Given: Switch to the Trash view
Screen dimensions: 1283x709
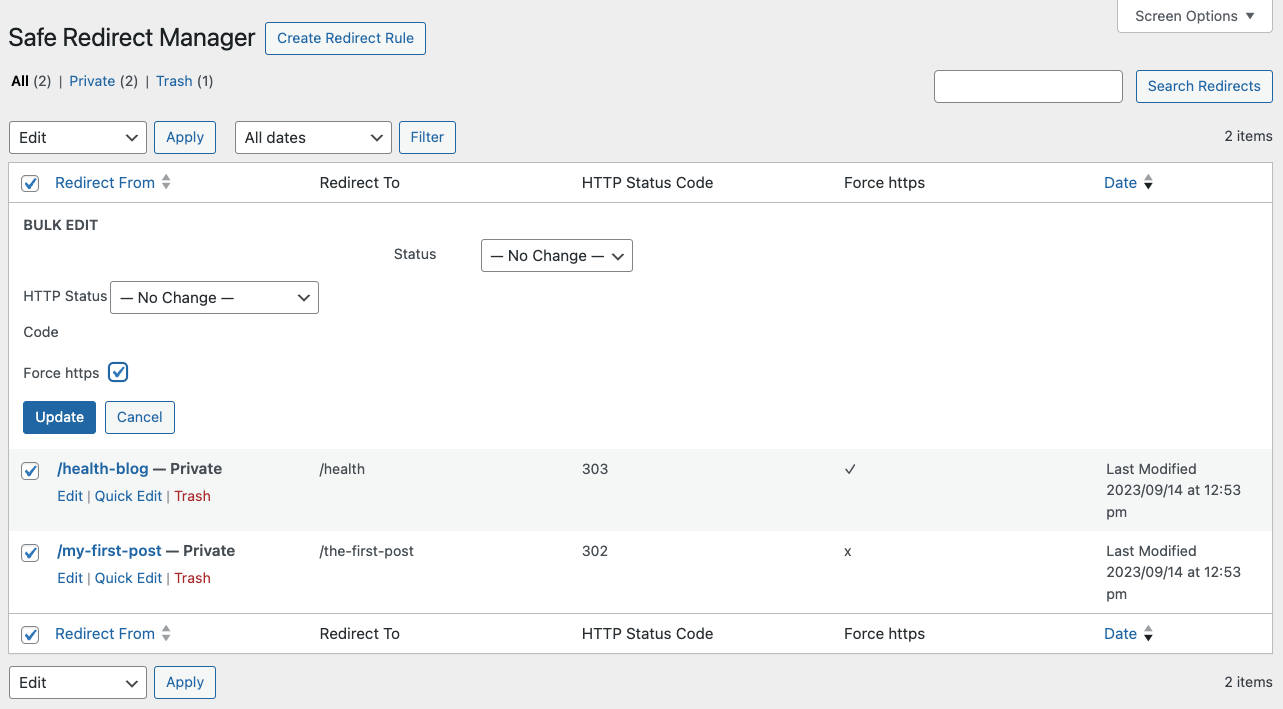Looking at the screenshot, I should tap(173, 81).
